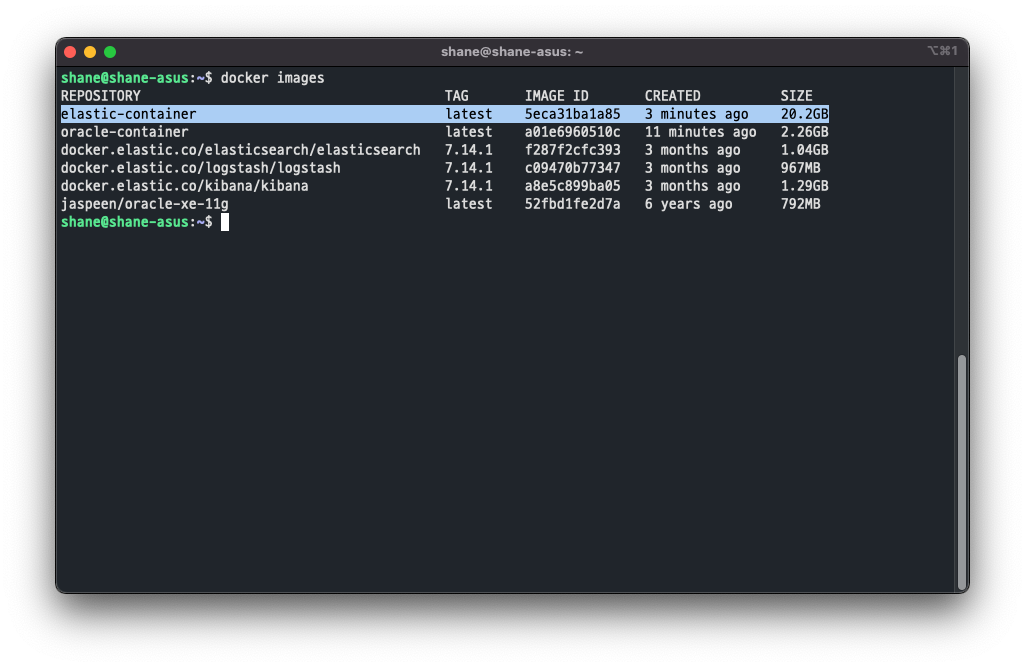Click the 7.14.1 tag of elasticsearch
Image resolution: width=1025 pixels, height=667 pixels.
[469, 150]
